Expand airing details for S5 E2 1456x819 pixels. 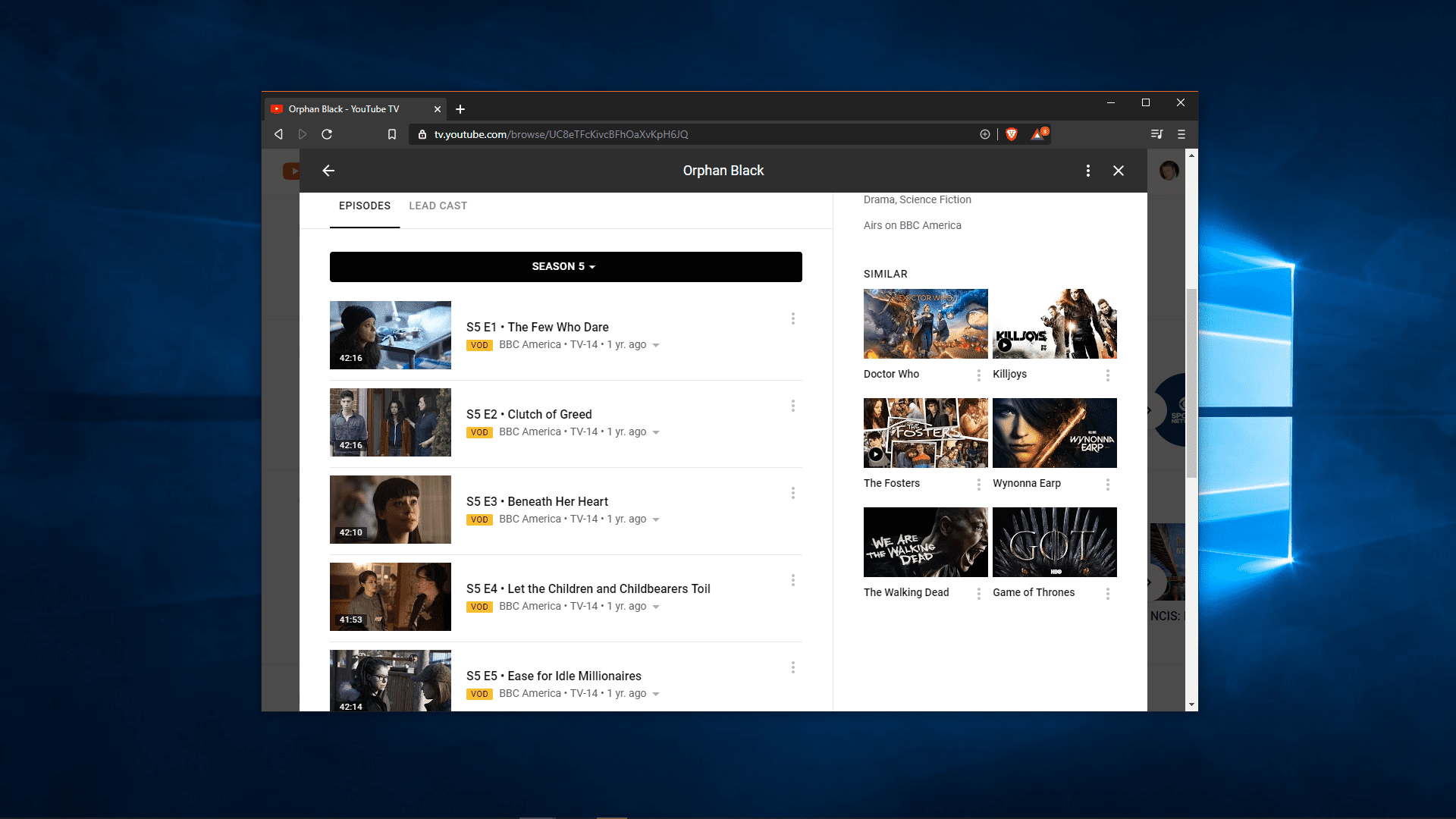(x=656, y=432)
